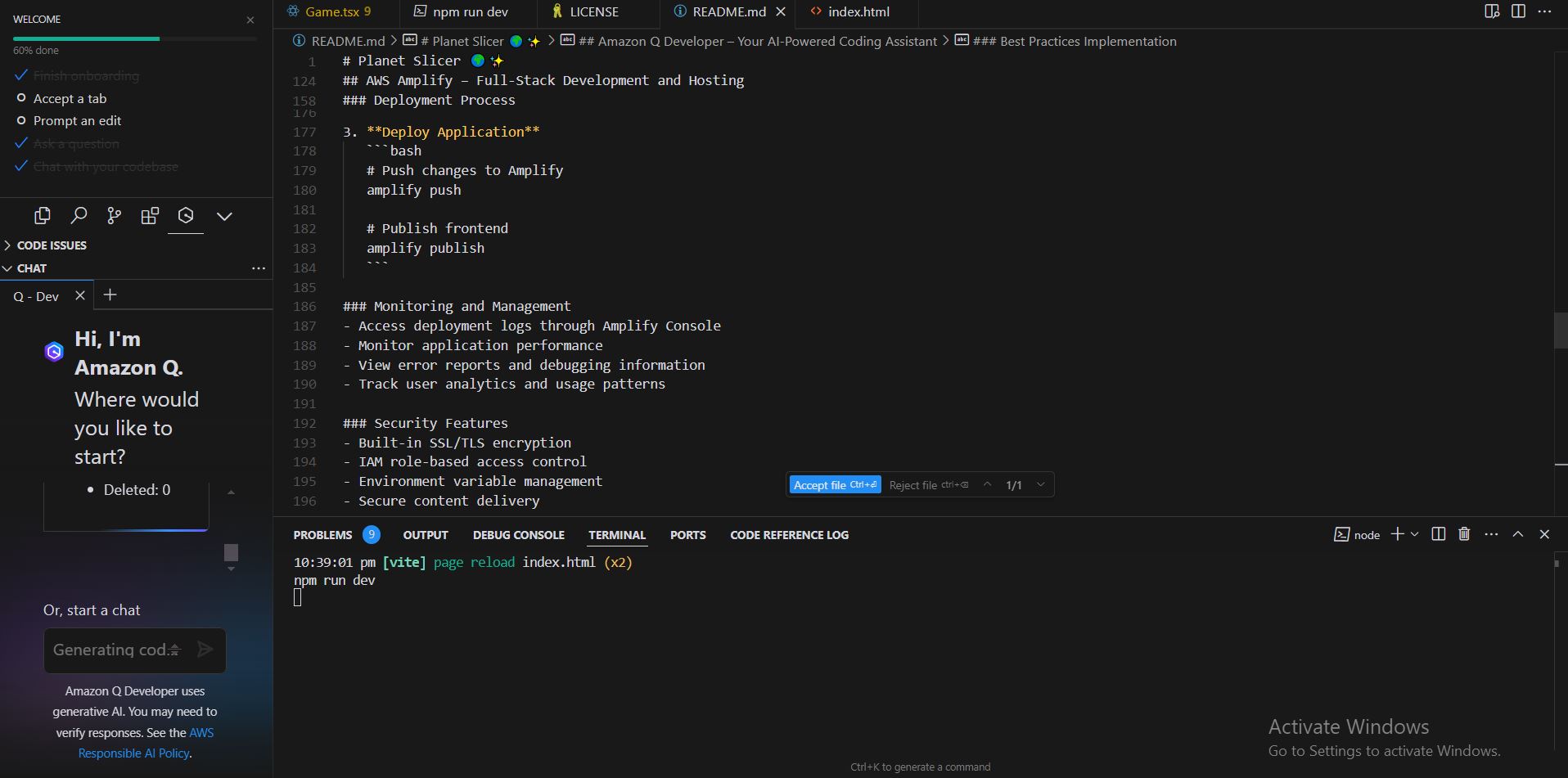Open the Source Control view icon

pos(115,216)
